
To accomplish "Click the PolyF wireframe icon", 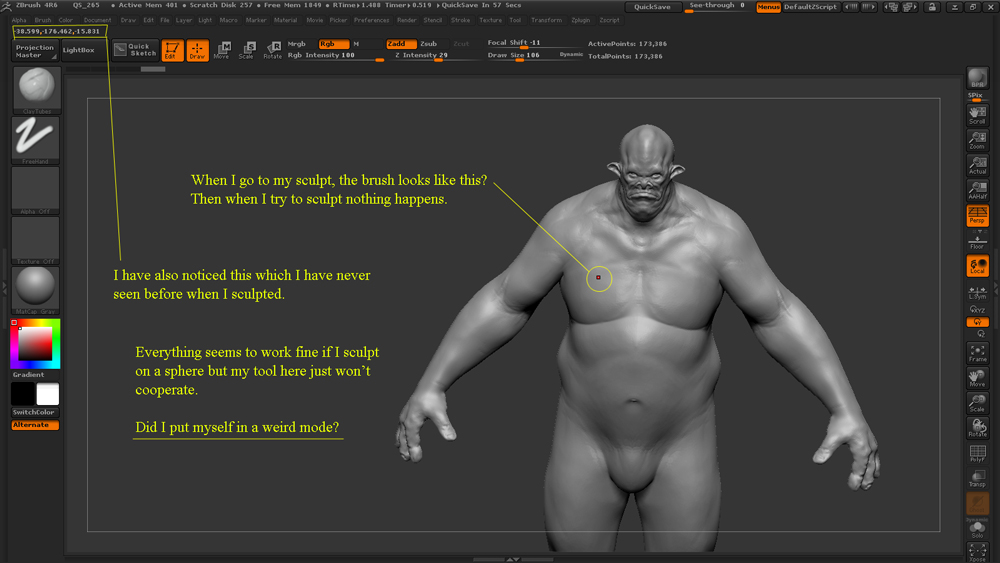I will (x=977, y=454).
